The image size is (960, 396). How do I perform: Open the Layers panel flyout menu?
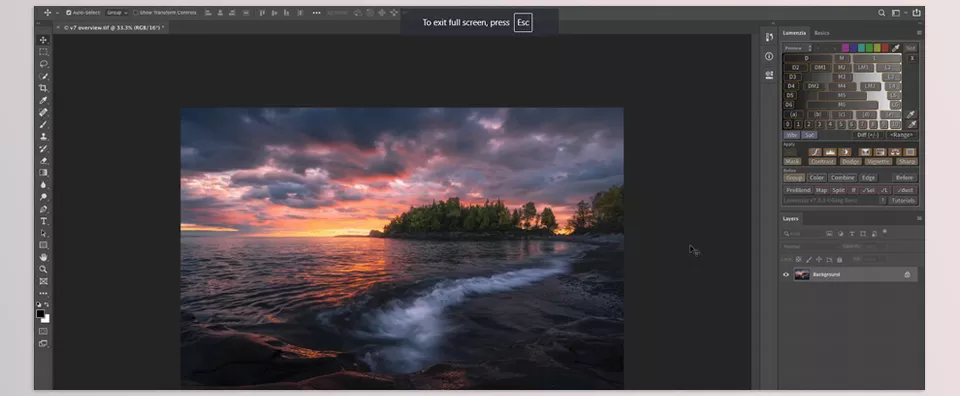coord(919,219)
